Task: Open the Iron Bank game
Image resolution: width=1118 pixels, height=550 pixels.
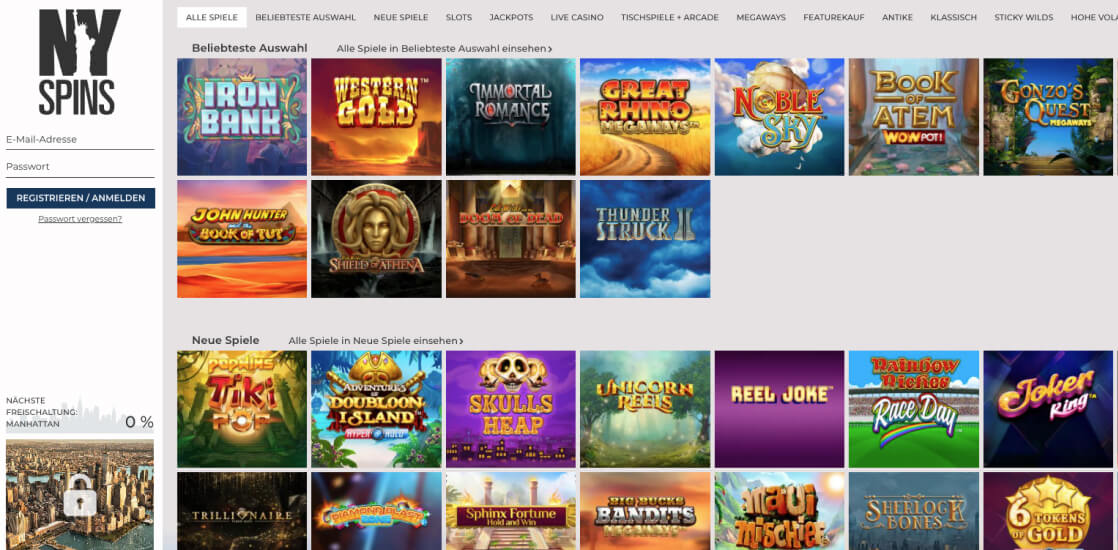Action: (x=242, y=117)
